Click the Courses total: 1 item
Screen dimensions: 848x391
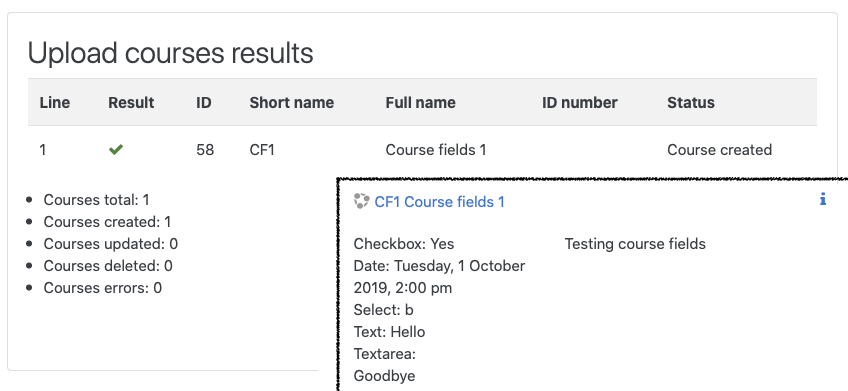96,200
